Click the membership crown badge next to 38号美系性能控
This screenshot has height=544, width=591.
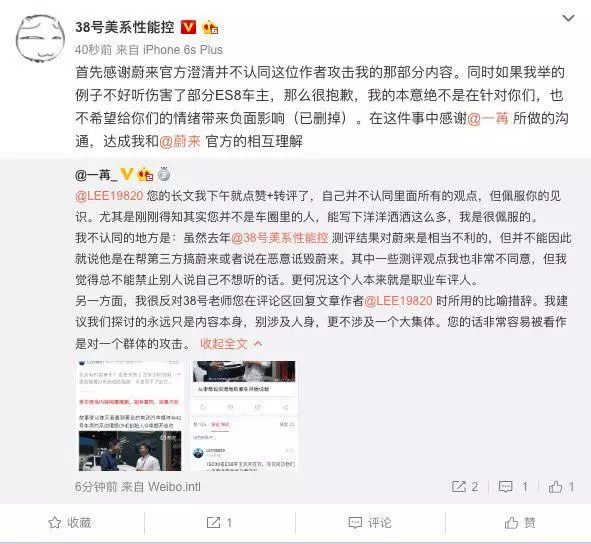tap(210, 27)
